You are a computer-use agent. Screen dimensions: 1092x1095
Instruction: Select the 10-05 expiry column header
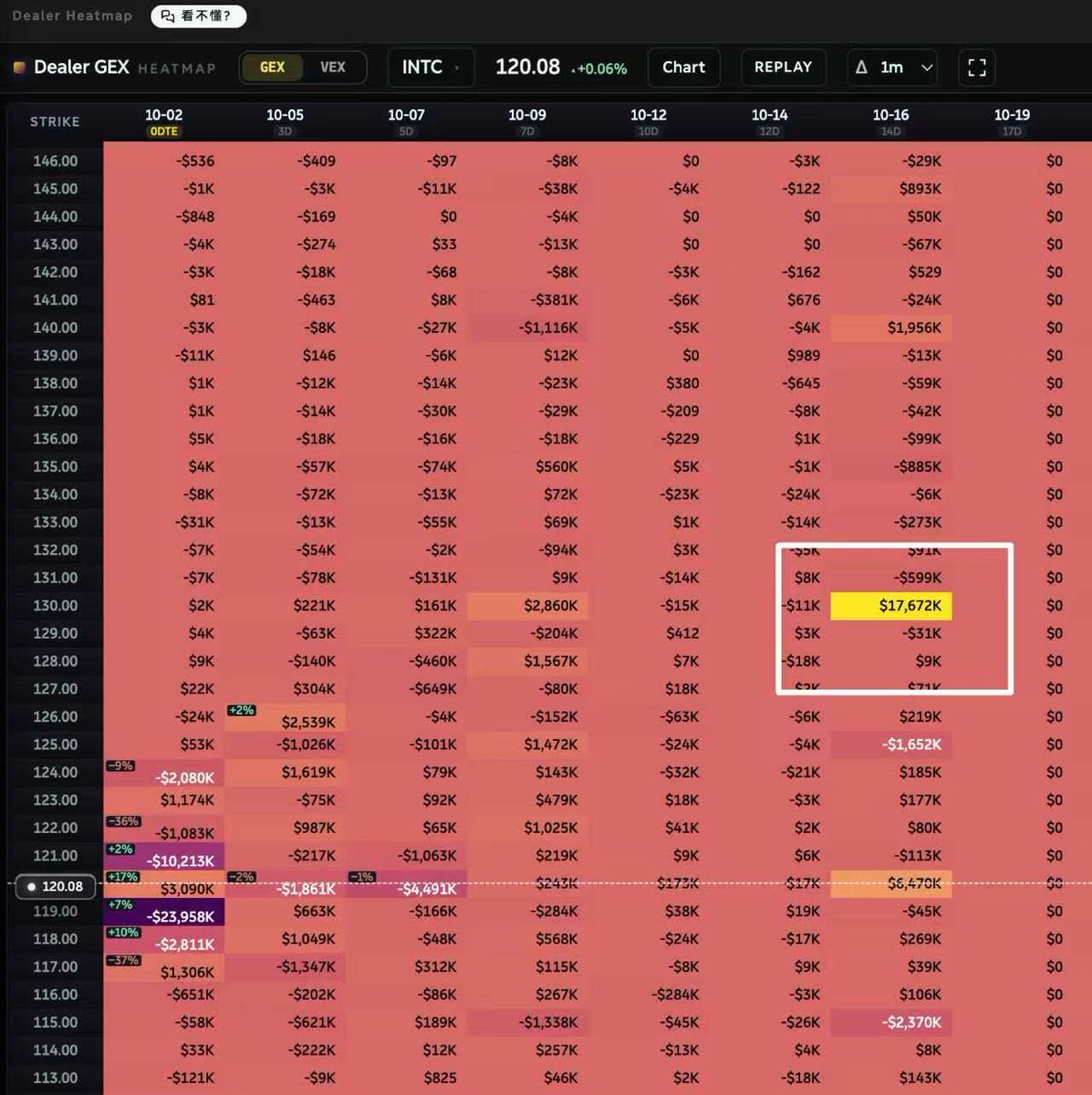point(285,121)
